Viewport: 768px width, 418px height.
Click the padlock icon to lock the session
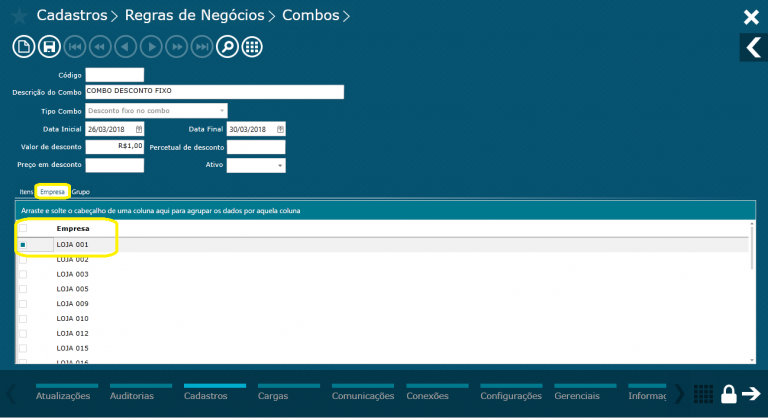point(728,393)
